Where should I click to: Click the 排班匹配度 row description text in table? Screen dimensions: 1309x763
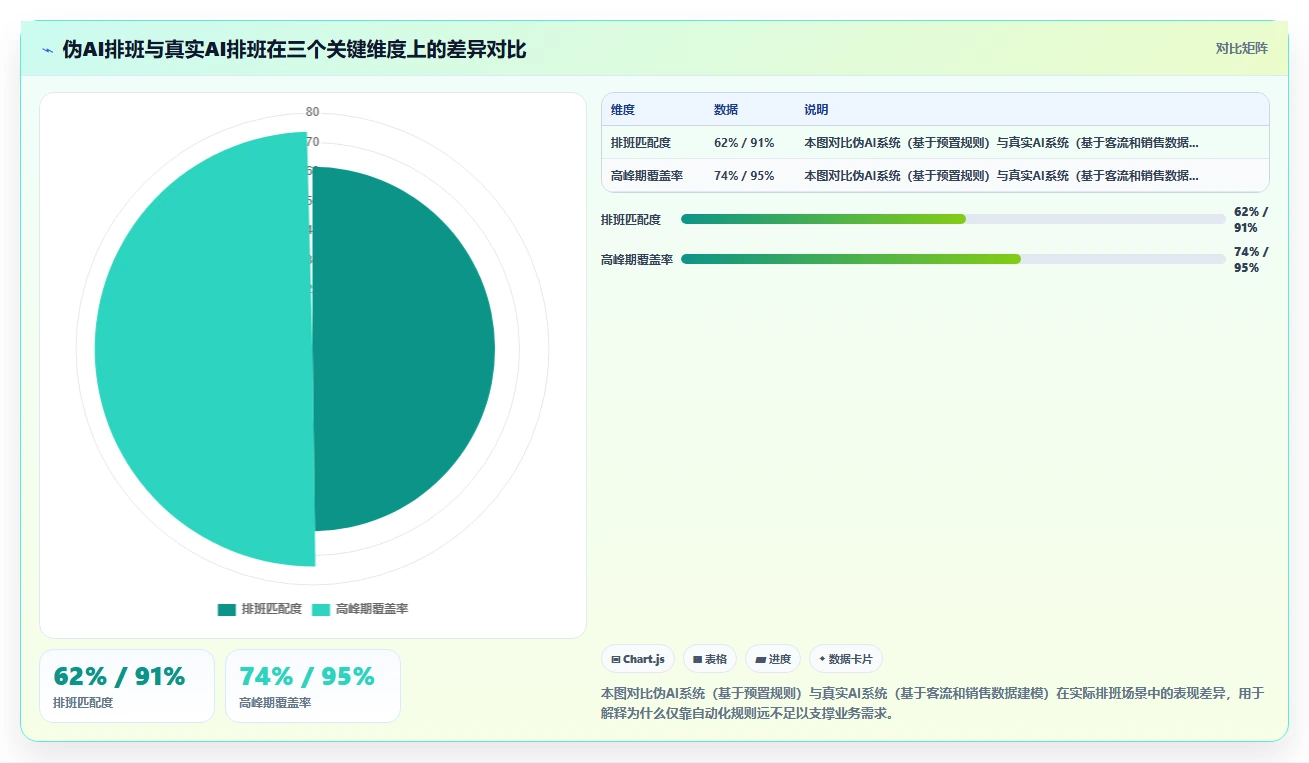click(1001, 143)
